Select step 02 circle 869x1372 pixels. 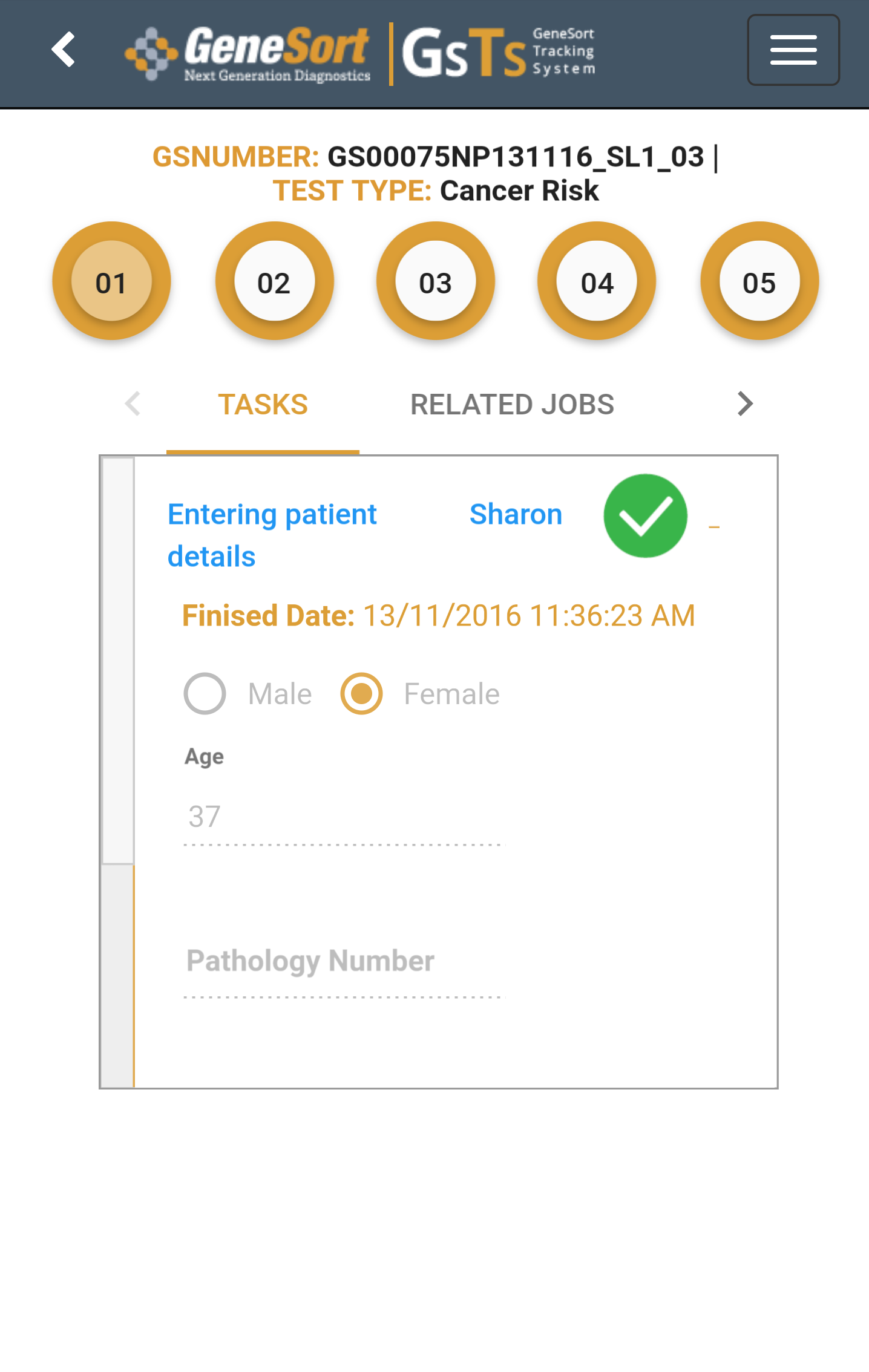click(x=274, y=281)
